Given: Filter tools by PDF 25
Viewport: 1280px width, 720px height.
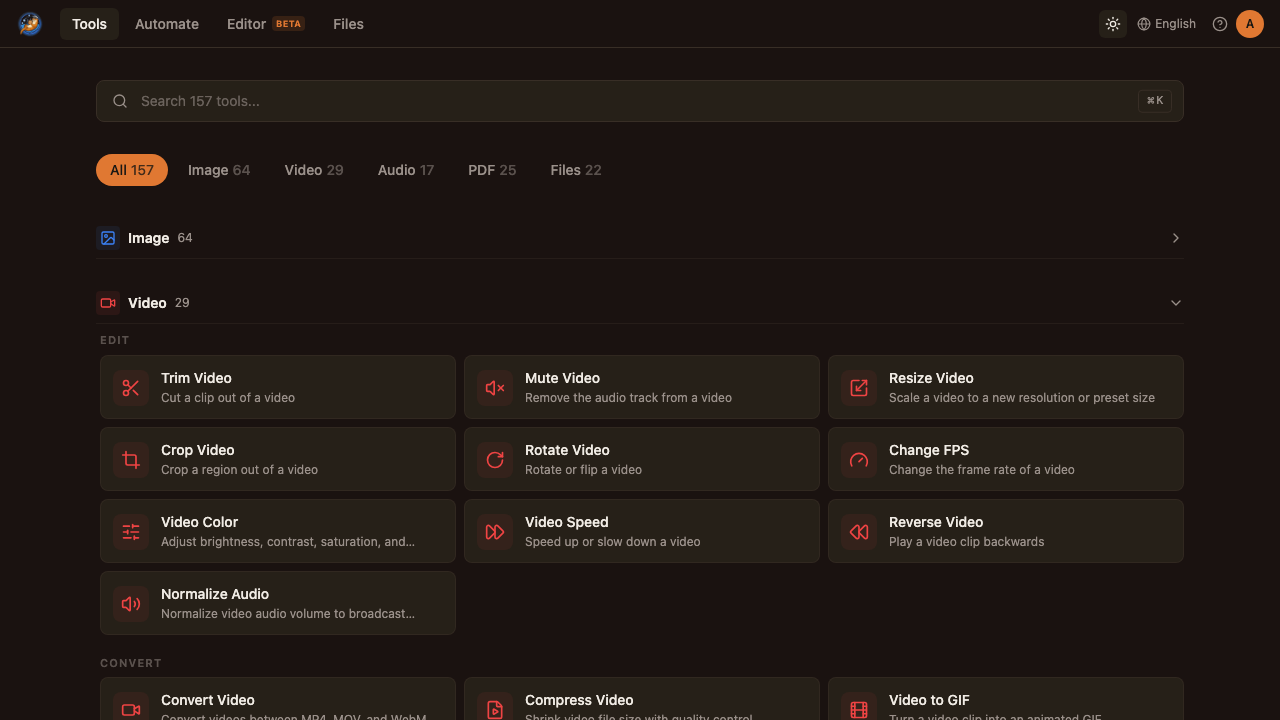Looking at the screenshot, I should [x=492, y=170].
